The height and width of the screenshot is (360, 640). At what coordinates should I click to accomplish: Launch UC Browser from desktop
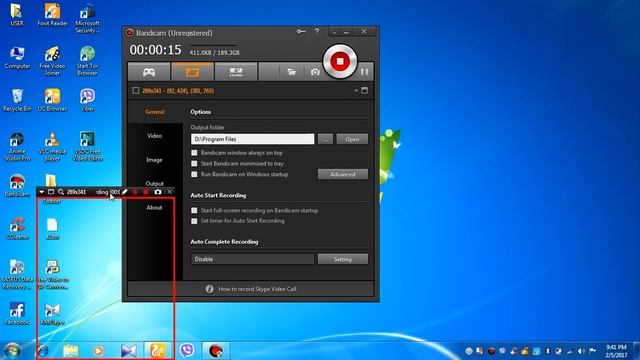pyautogui.click(x=52, y=100)
